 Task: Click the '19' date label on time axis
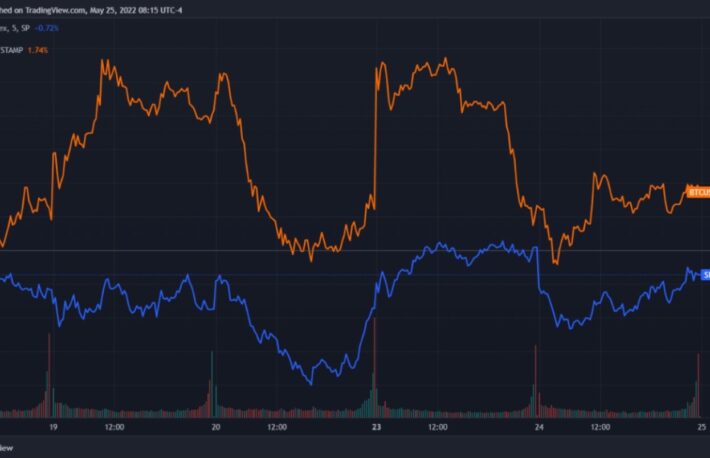[x=53, y=427]
